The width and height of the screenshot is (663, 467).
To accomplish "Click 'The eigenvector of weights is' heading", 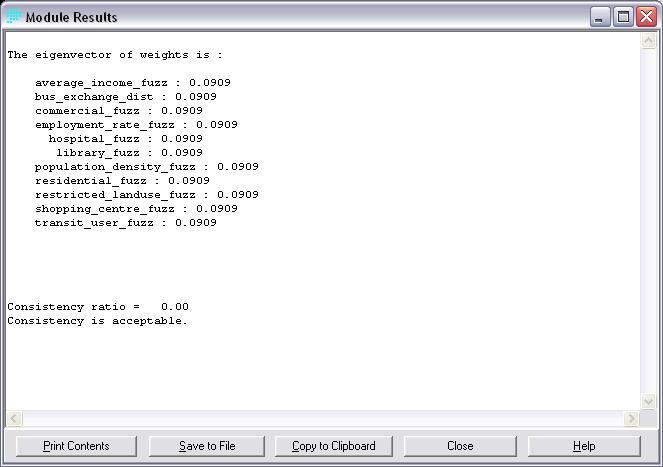I will pyautogui.click(x=115, y=55).
